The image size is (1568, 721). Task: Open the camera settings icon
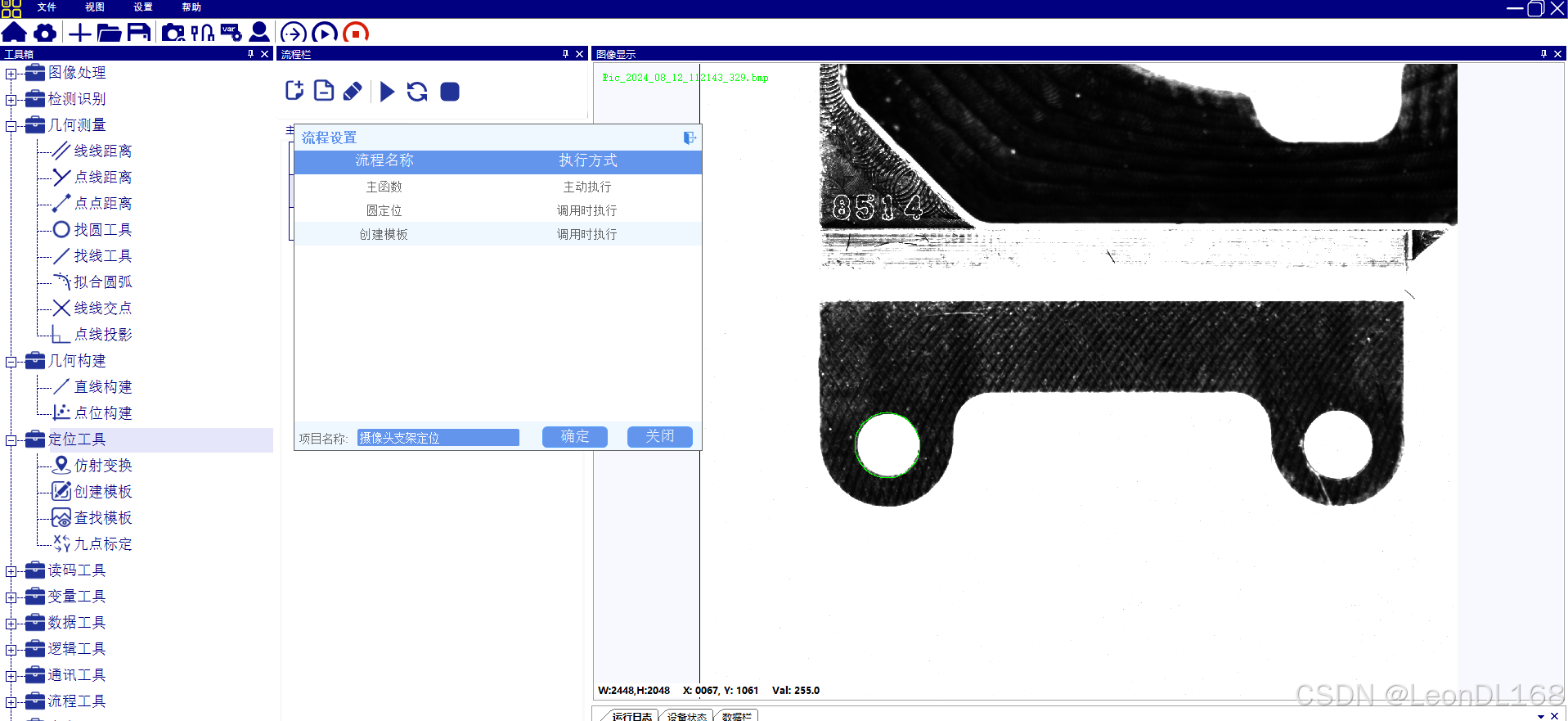click(x=173, y=33)
